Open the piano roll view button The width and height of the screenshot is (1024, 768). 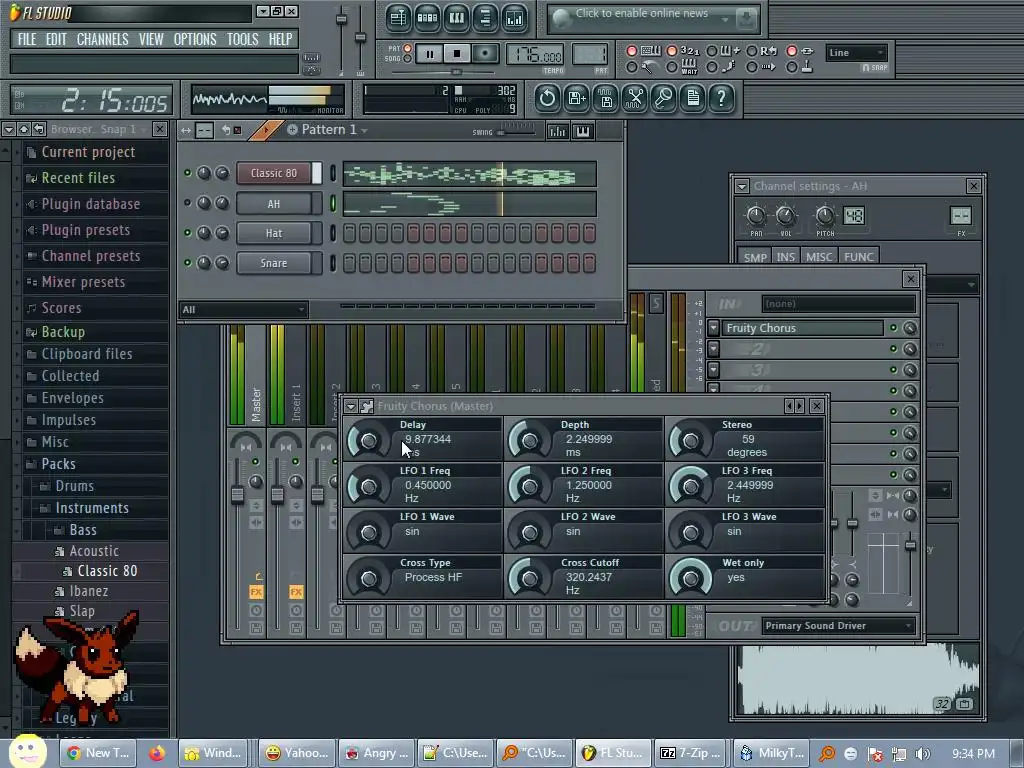[x=456, y=18]
